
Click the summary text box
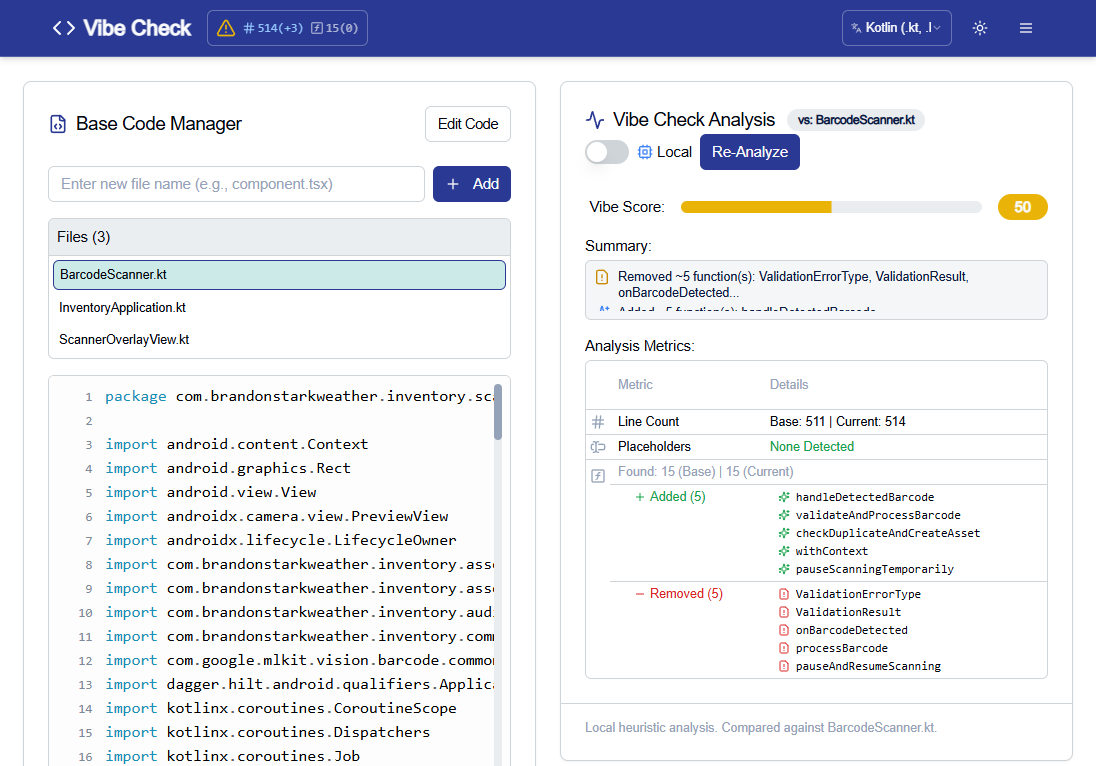tap(816, 290)
